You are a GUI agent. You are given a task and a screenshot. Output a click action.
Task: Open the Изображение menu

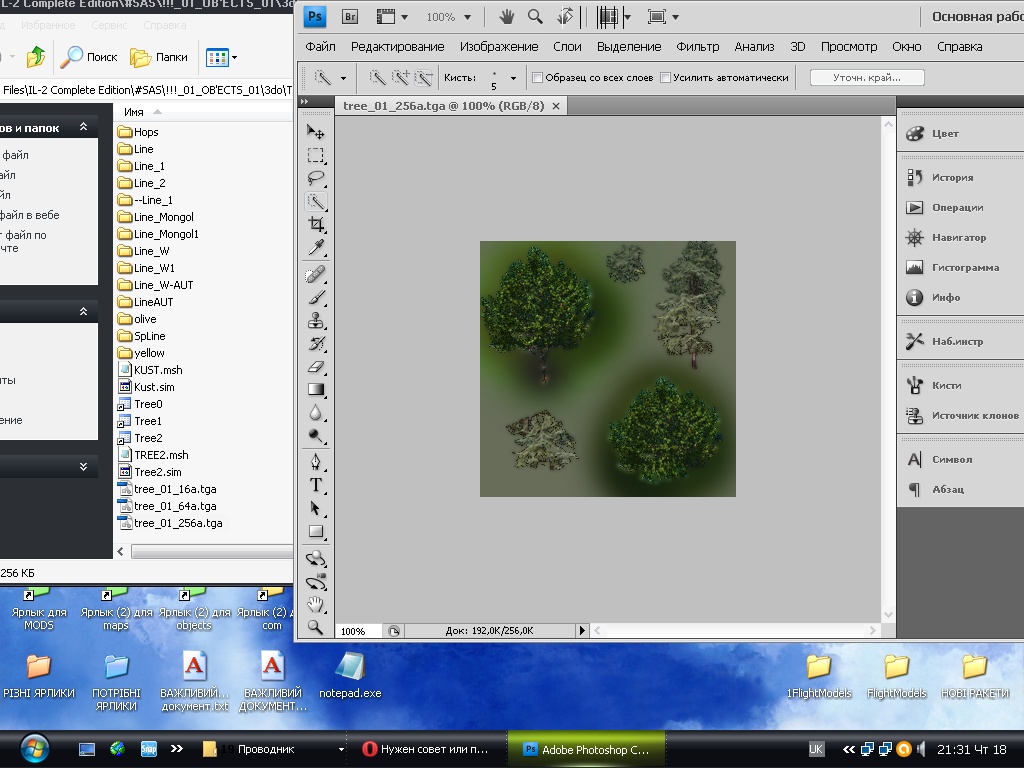(498, 47)
